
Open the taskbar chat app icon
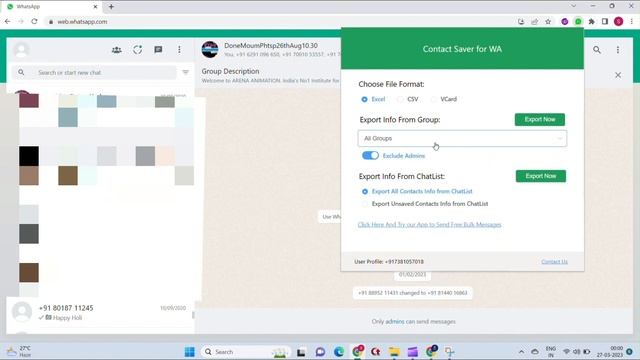[x=320, y=351]
